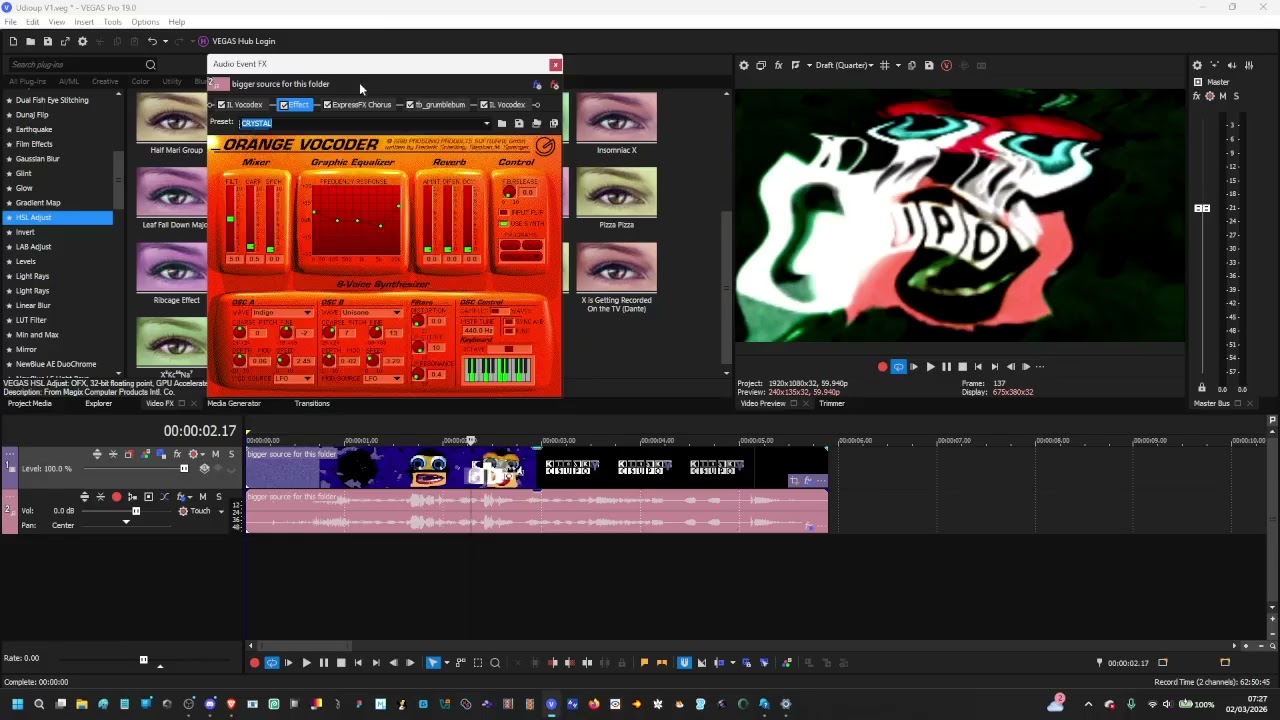The height and width of the screenshot is (720, 1280).
Task: Open the File menu
Action: (10, 22)
